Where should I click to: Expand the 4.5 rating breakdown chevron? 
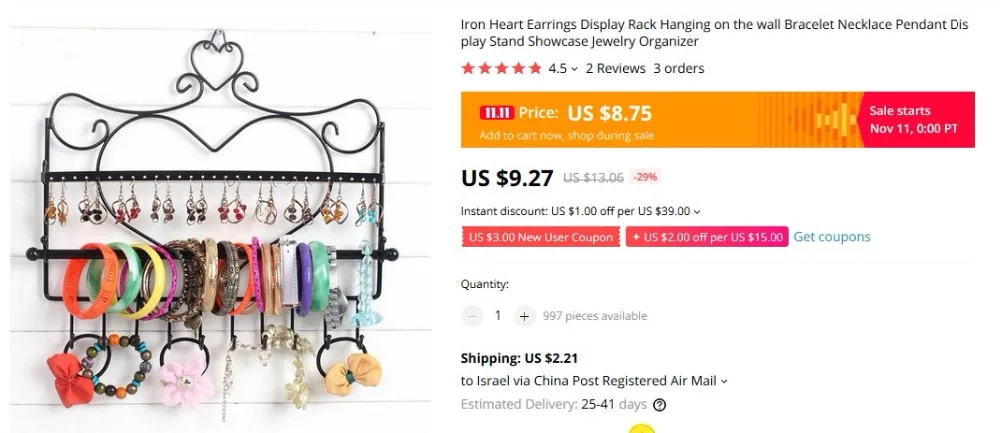574,69
